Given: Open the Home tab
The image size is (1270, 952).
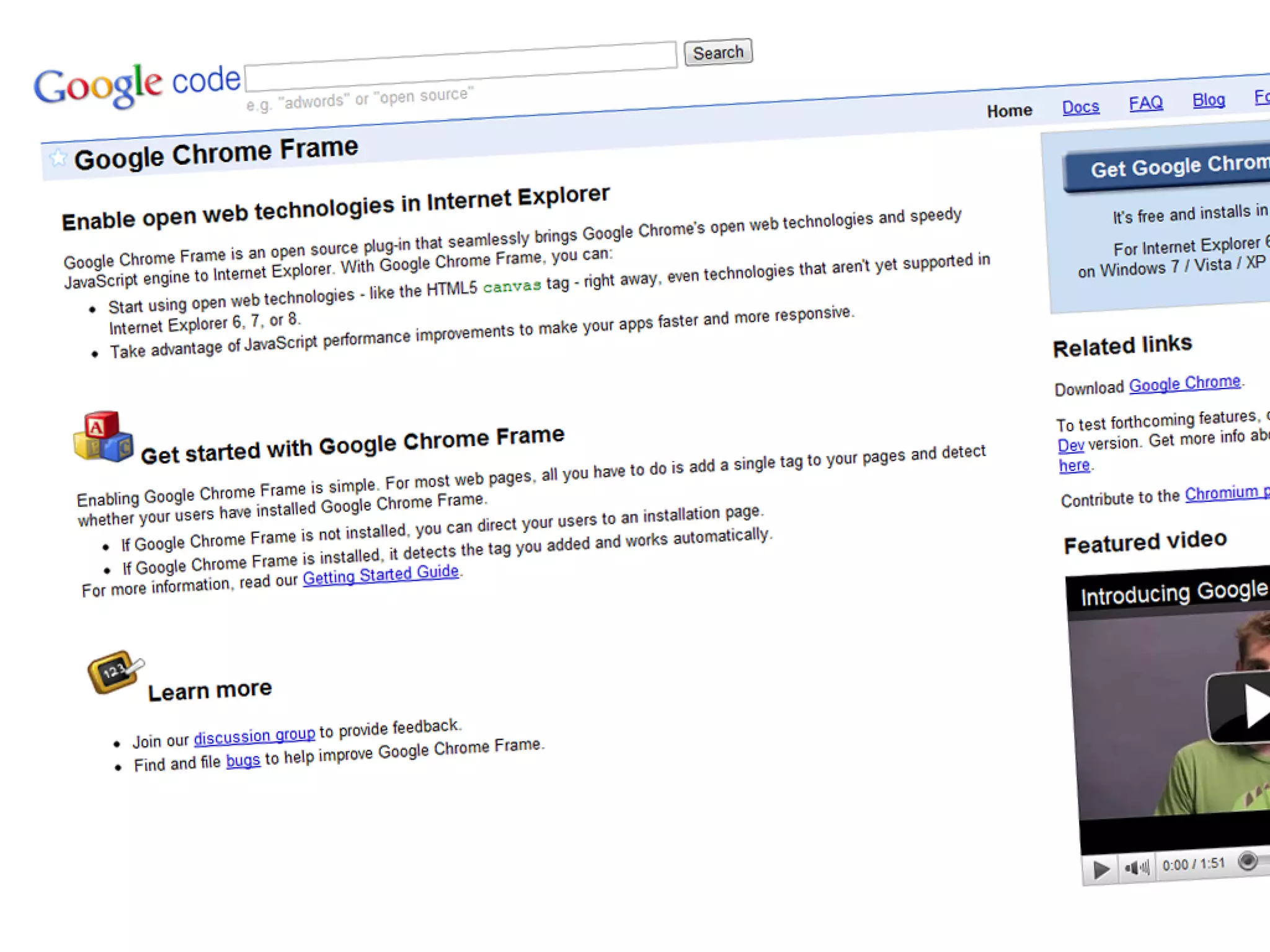Looking at the screenshot, I should 1010,111.
